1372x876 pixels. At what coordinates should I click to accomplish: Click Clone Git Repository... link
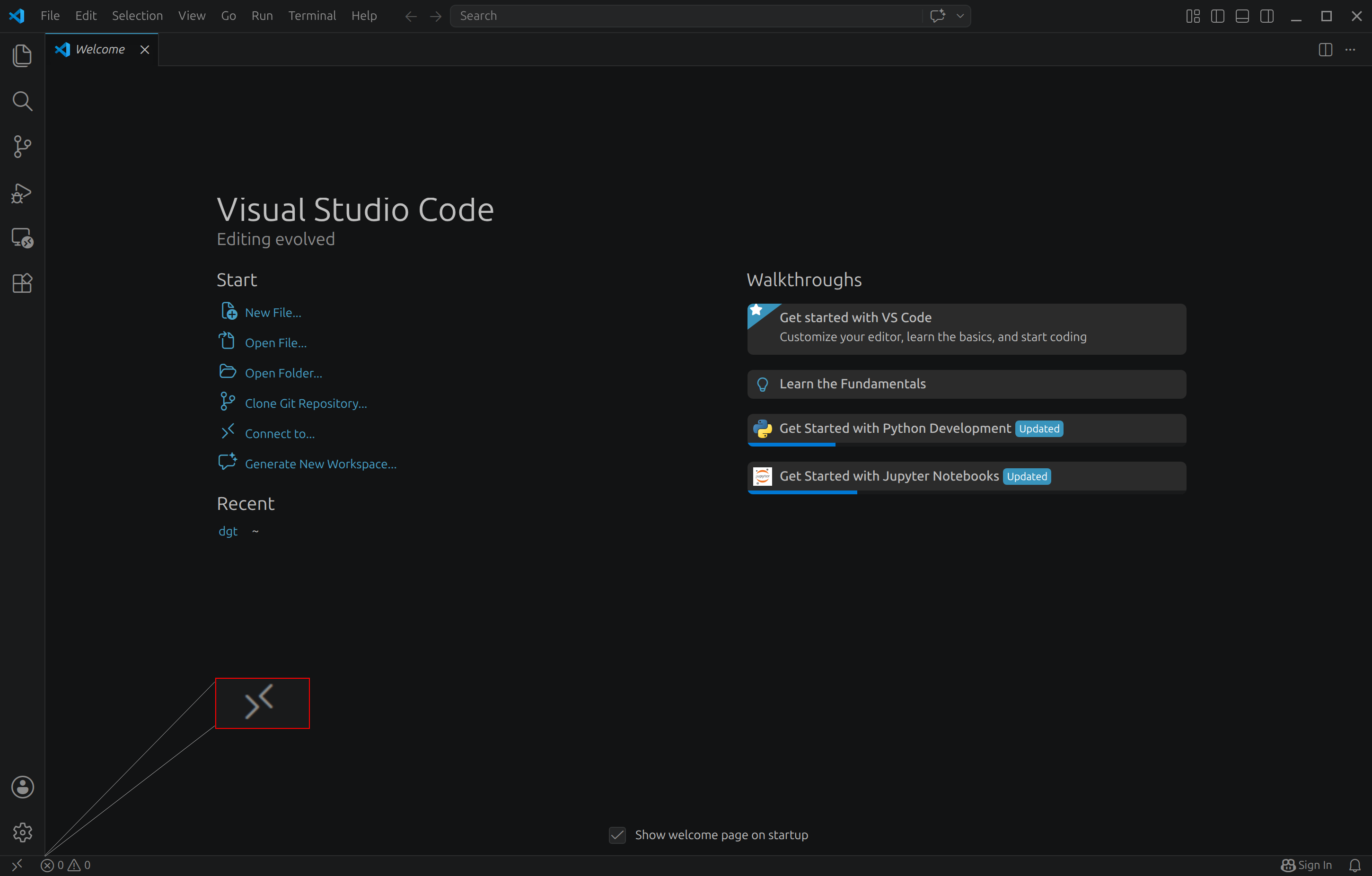pyautogui.click(x=306, y=403)
